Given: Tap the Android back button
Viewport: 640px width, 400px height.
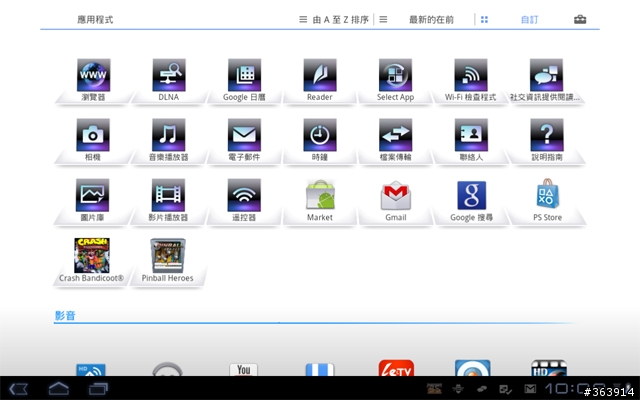Looking at the screenshot, I should 19,389.
